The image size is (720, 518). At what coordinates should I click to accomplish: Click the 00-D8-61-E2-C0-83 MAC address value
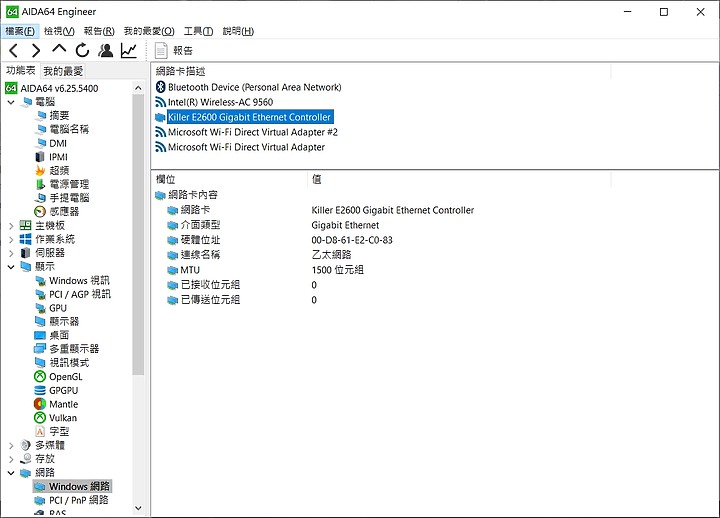tap(352, 240)
